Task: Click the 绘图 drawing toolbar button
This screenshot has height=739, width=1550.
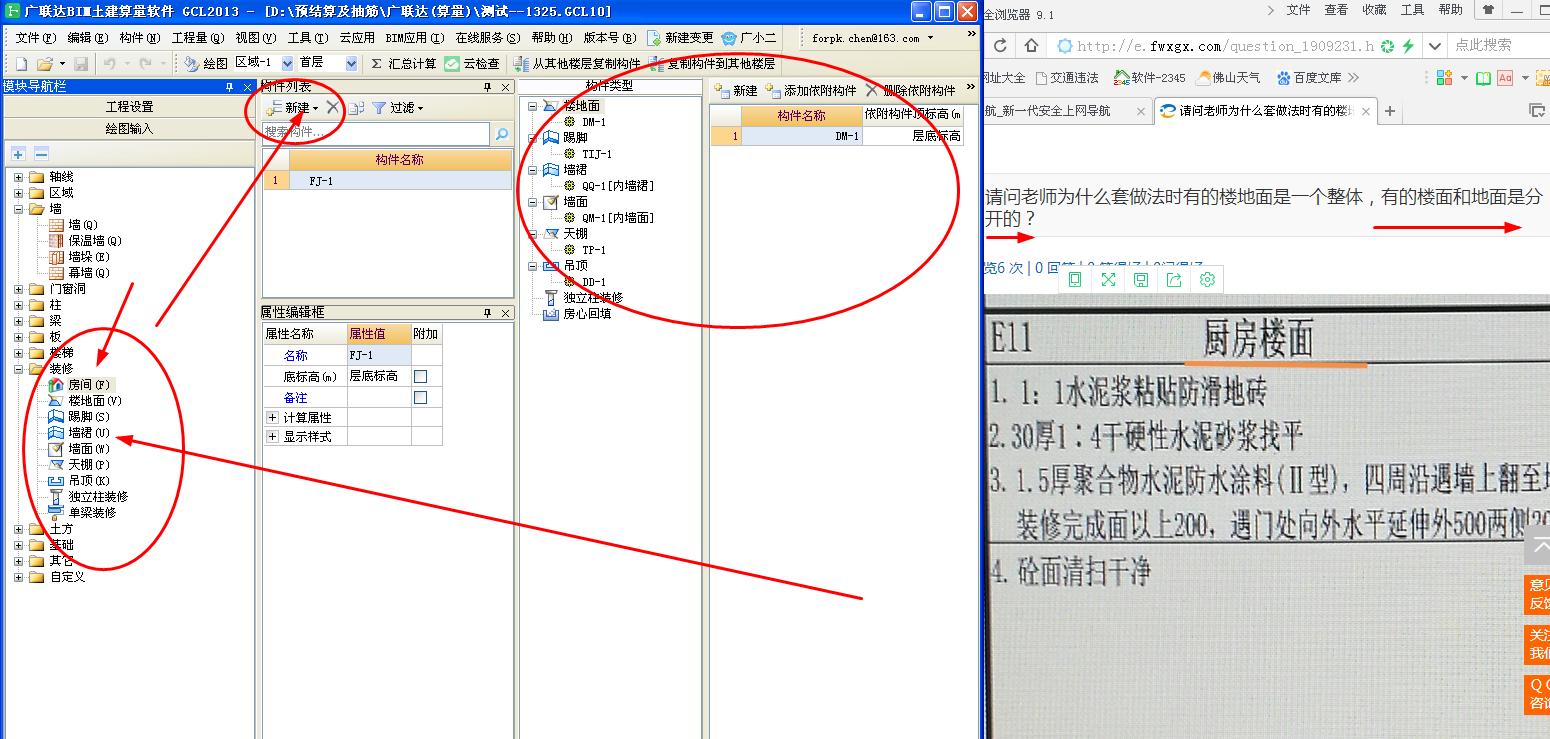Action: [206, 63]
